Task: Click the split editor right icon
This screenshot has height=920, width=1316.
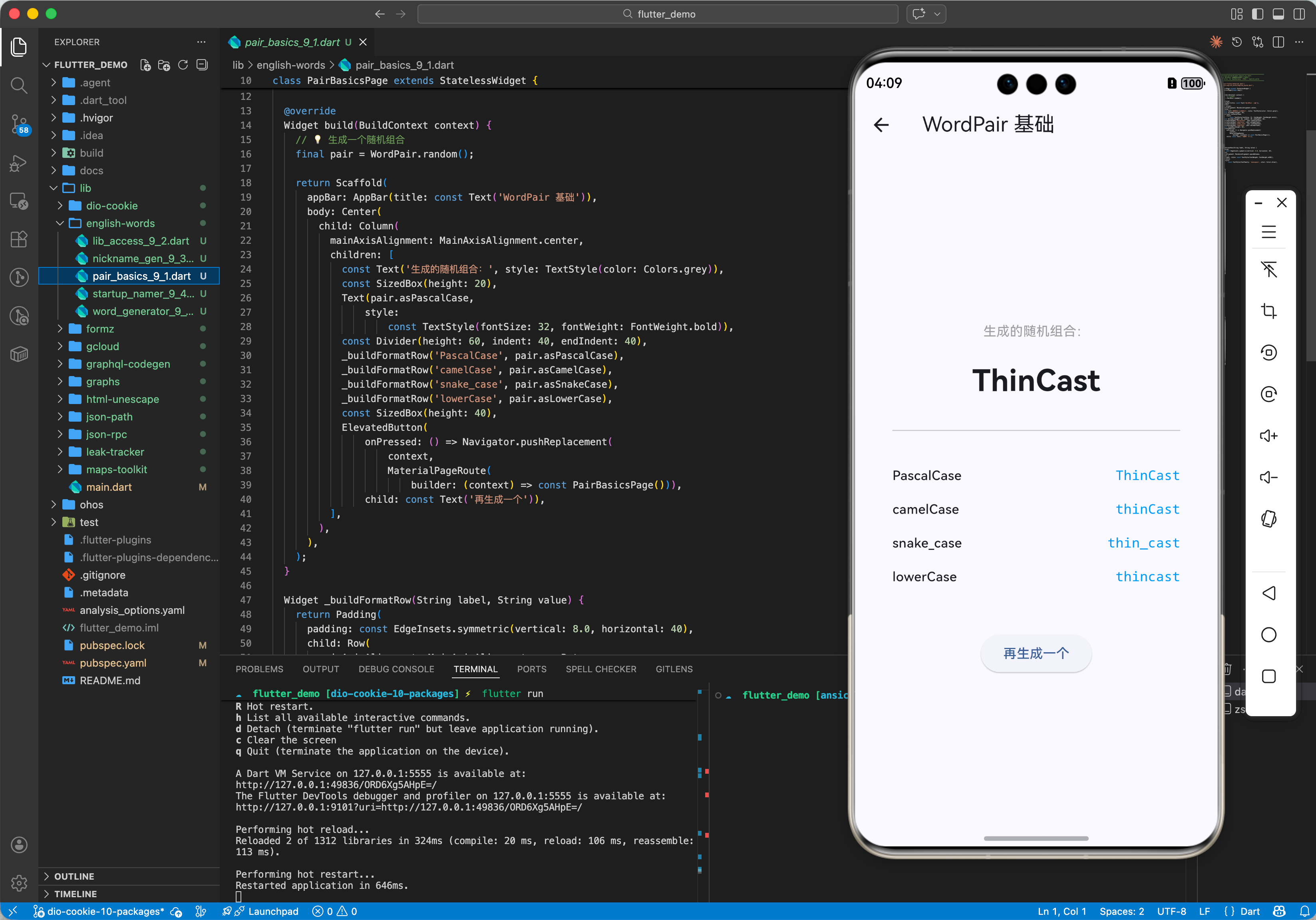Action: 1278,42
